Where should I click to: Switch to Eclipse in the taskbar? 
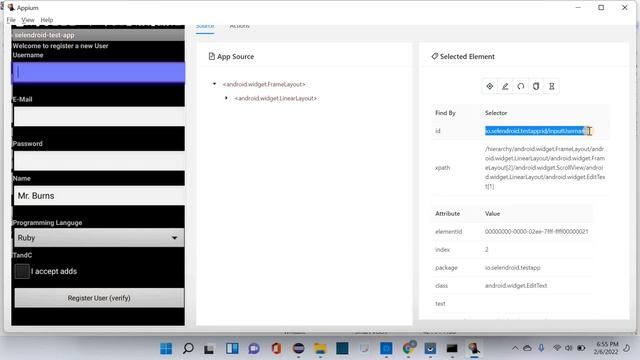click(x=298, y=348)
